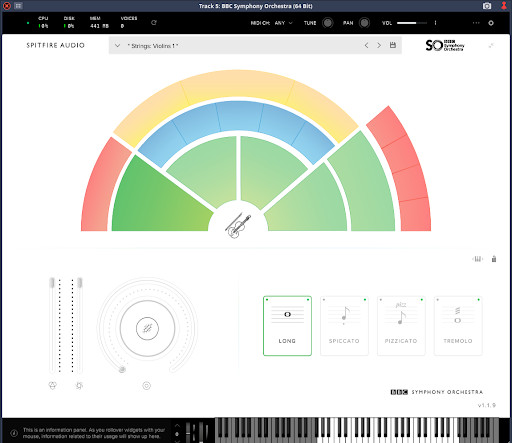Viewport: 512px width, 443px height.
Task: Toggle the top-left grey dot on SPICCATO card
Action: coord(324,300)
